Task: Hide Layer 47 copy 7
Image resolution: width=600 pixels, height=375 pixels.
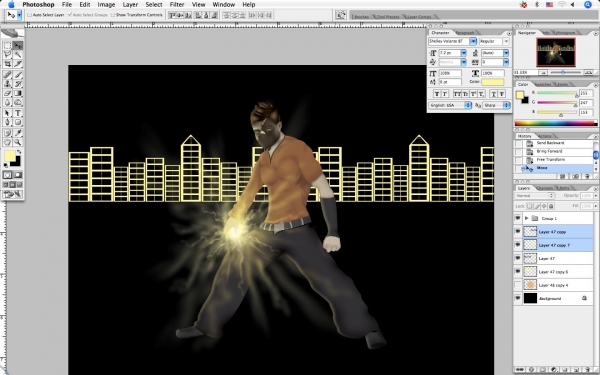Action: pos(518,245)
